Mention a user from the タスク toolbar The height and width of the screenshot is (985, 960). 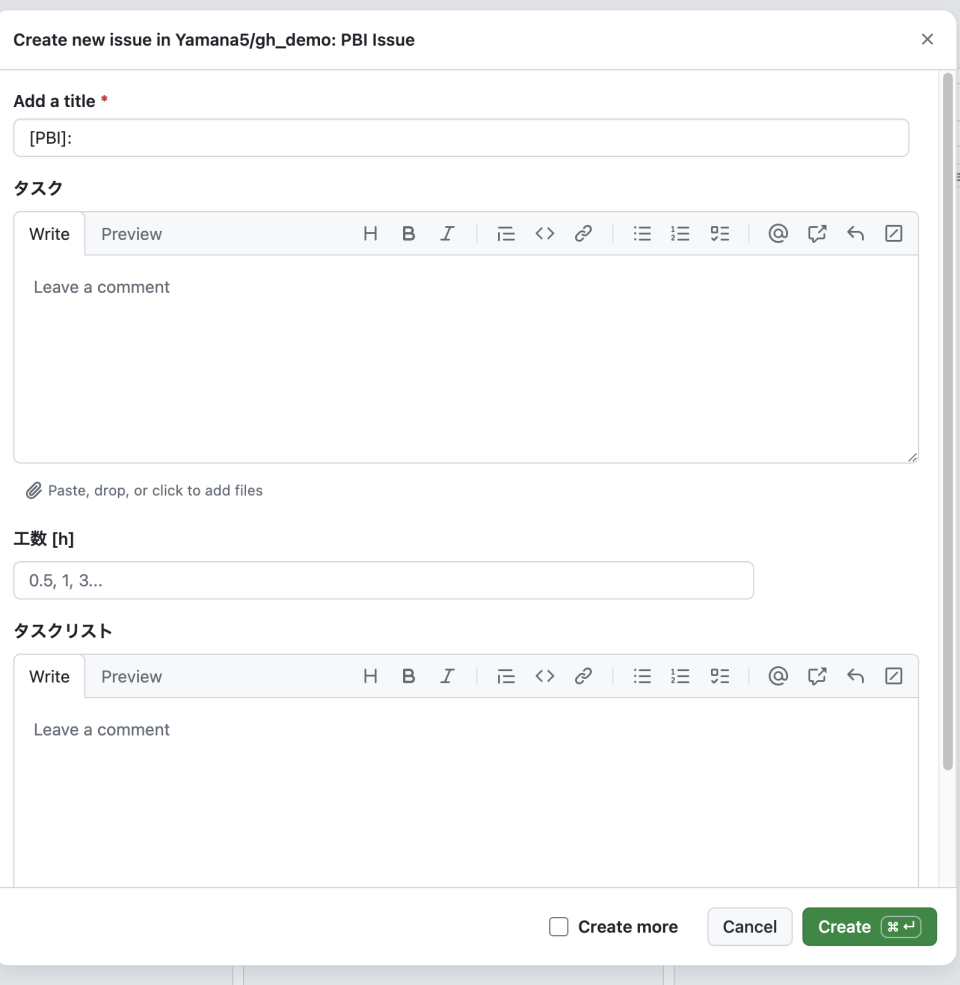778,233
